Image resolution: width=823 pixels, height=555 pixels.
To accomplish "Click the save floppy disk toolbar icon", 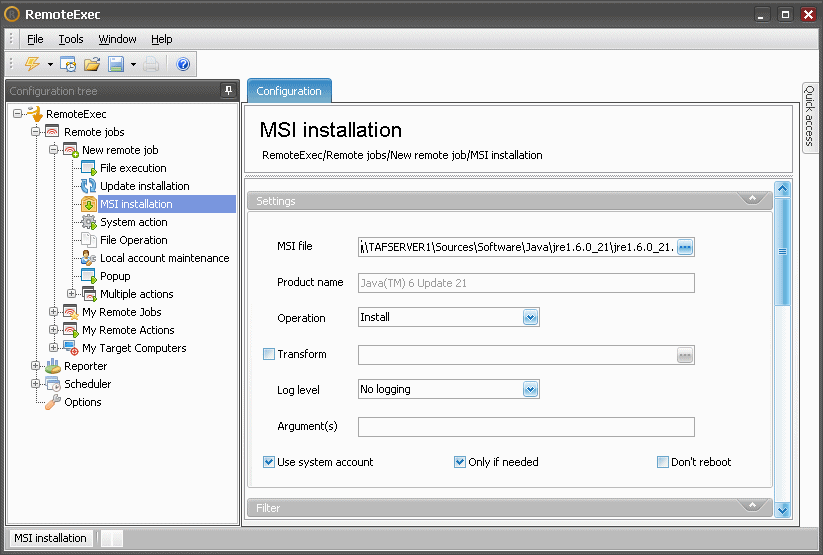I will [x=115, y=64].
